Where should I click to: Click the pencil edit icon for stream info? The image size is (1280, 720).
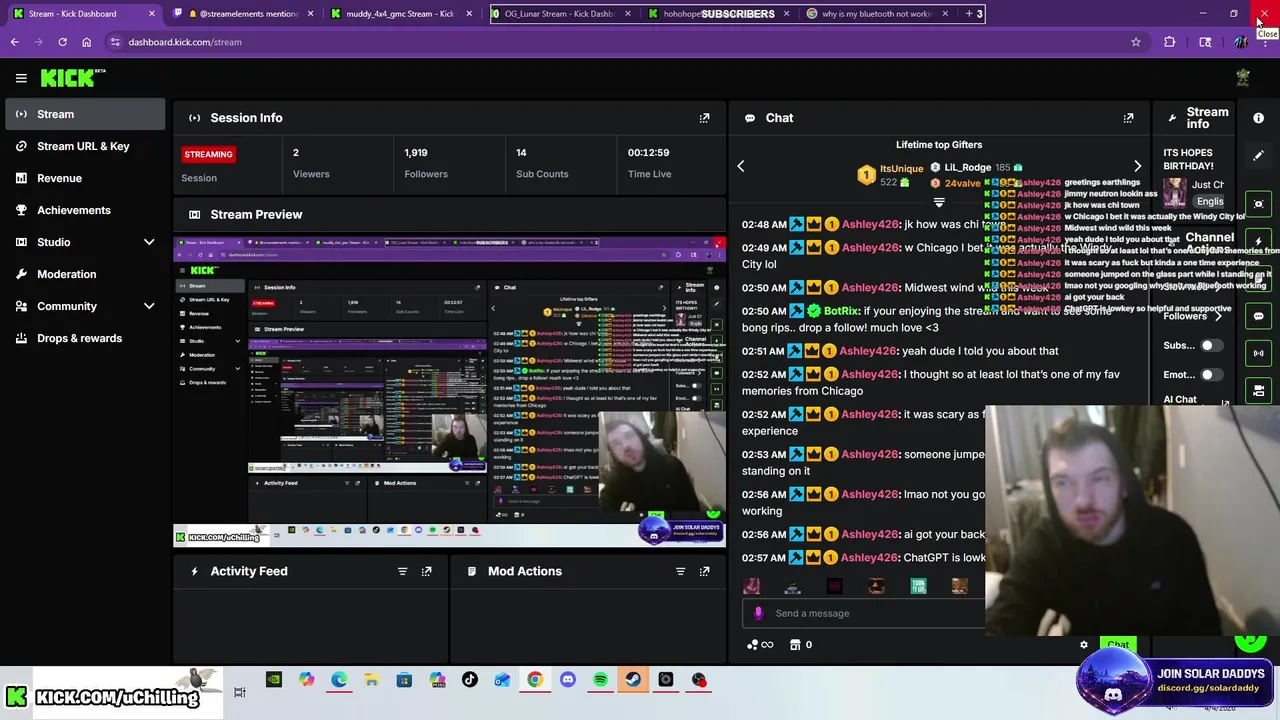1258,156
